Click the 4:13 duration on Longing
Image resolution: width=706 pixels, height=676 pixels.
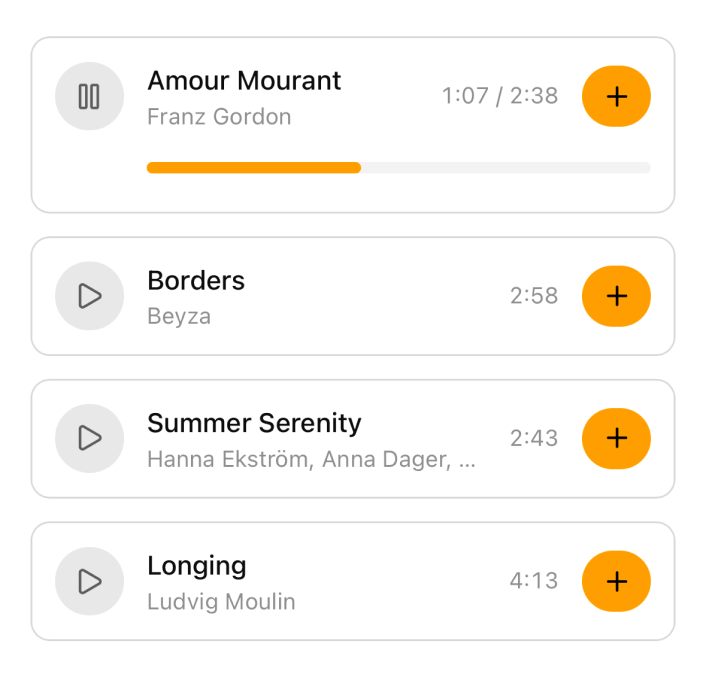click(x=534, y=581)
